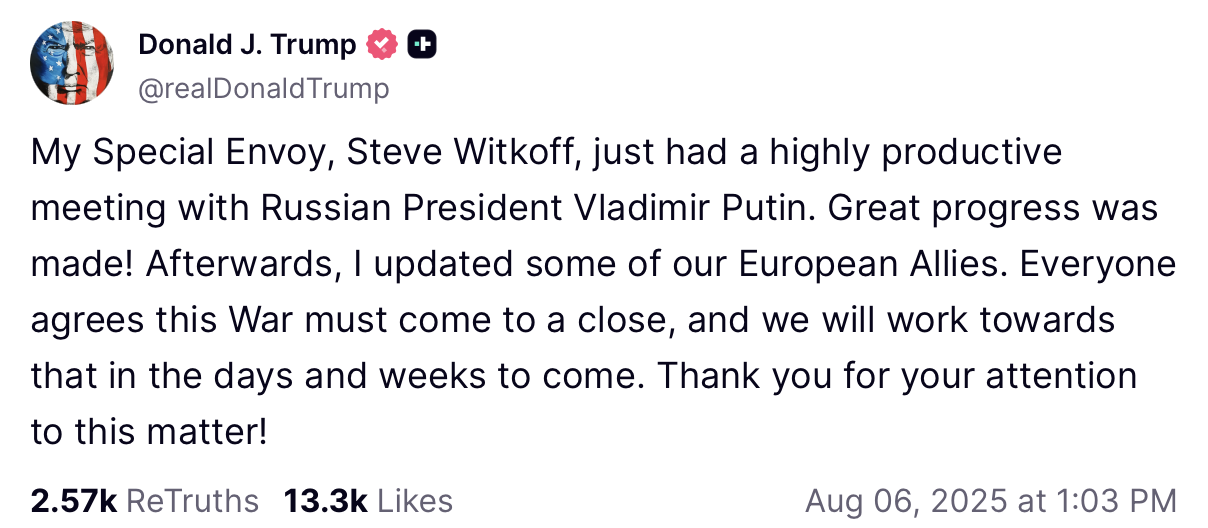Click 'to this matter!' final line
The image size is (1208, 528).
click(x=150, y=433)
